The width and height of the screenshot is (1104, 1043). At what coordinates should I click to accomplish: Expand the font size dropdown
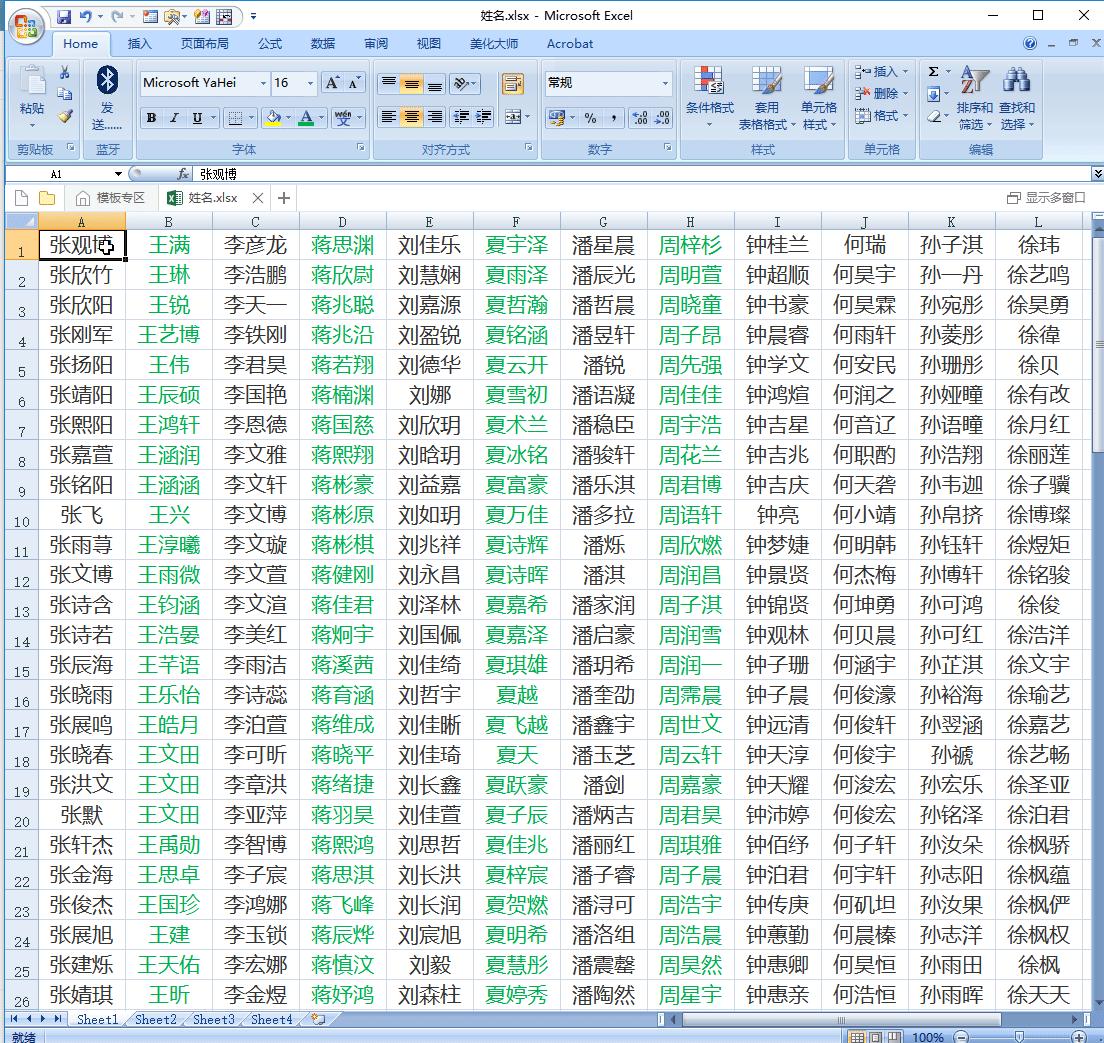311,84
